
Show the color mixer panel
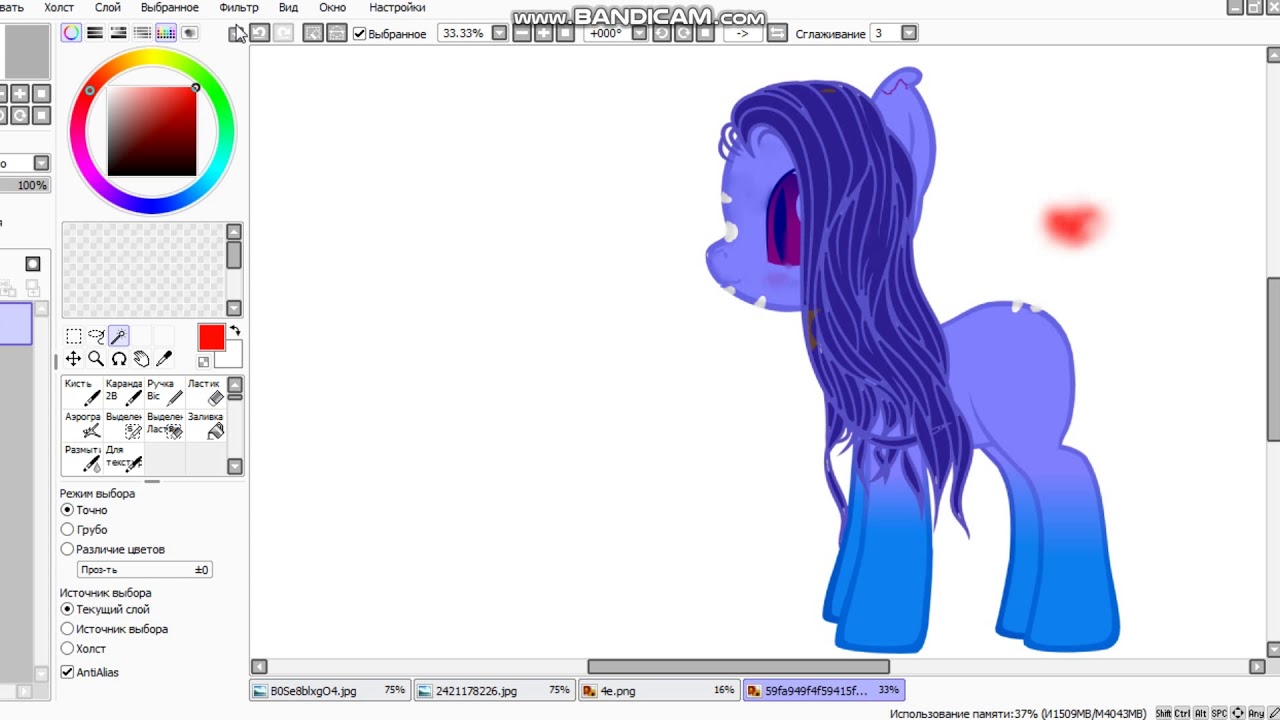(x=142, y=33)
